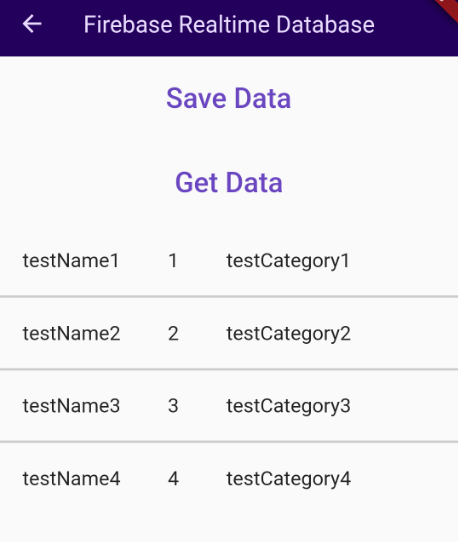
Task: Click number 3 in third row
Action: (173, 406)
